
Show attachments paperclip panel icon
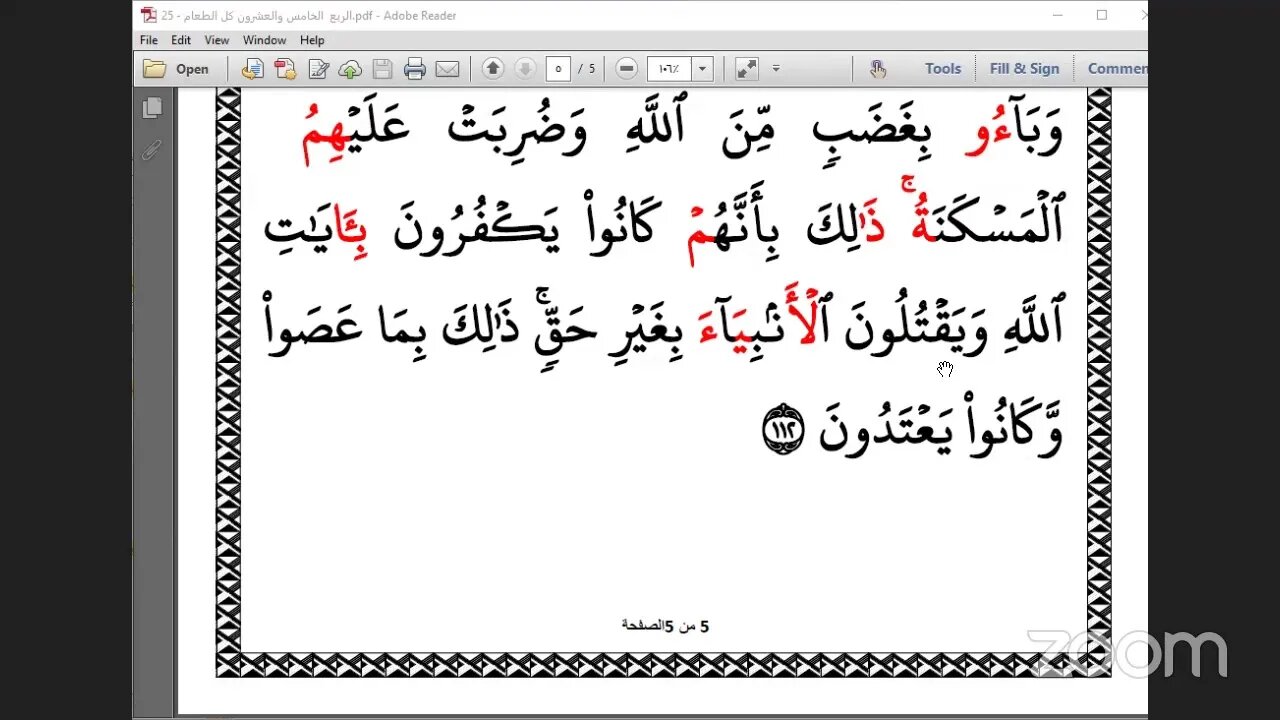[152, 151]
